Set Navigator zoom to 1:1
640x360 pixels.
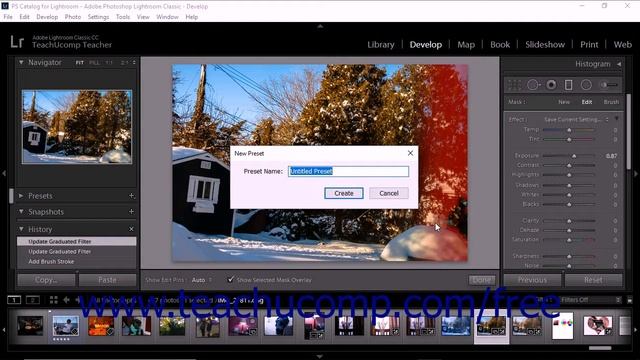tap(109, 62)
